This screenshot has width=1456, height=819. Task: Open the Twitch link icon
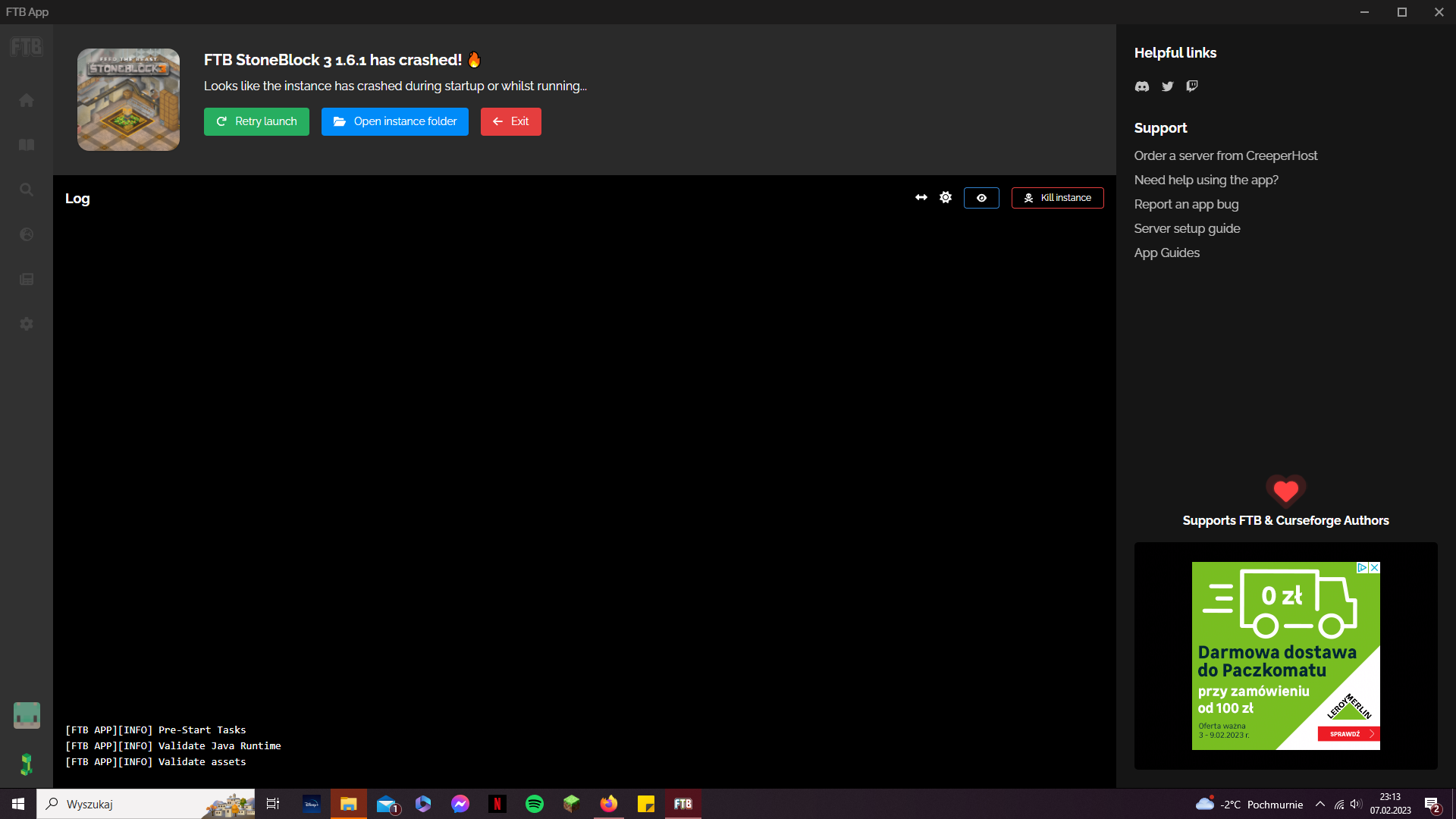click(1192, 86)
